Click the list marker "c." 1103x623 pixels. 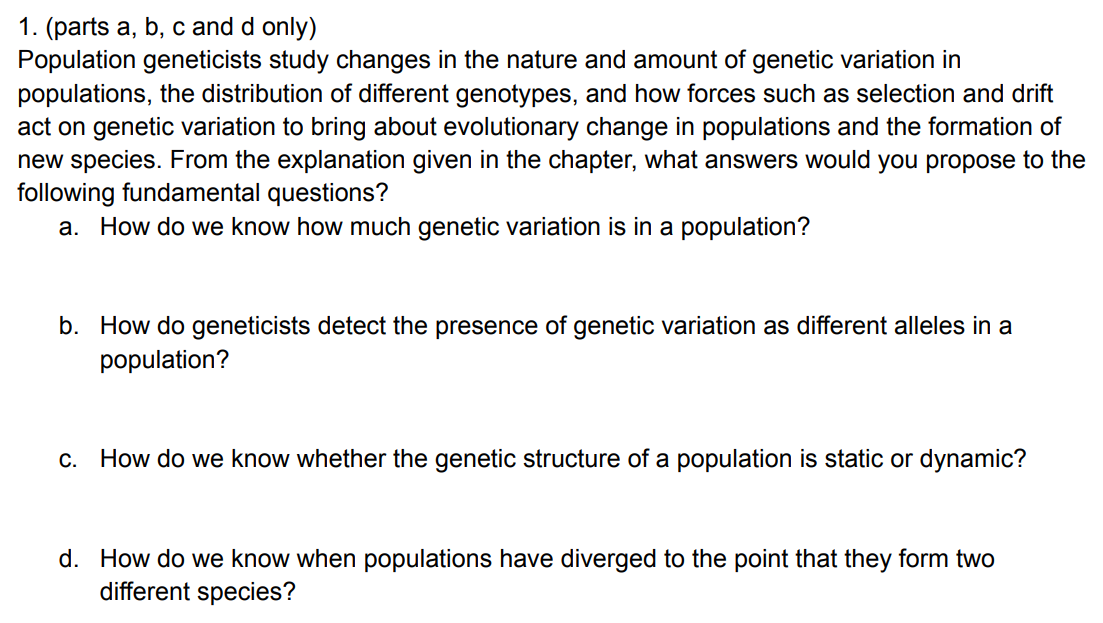tap(68, 459)
